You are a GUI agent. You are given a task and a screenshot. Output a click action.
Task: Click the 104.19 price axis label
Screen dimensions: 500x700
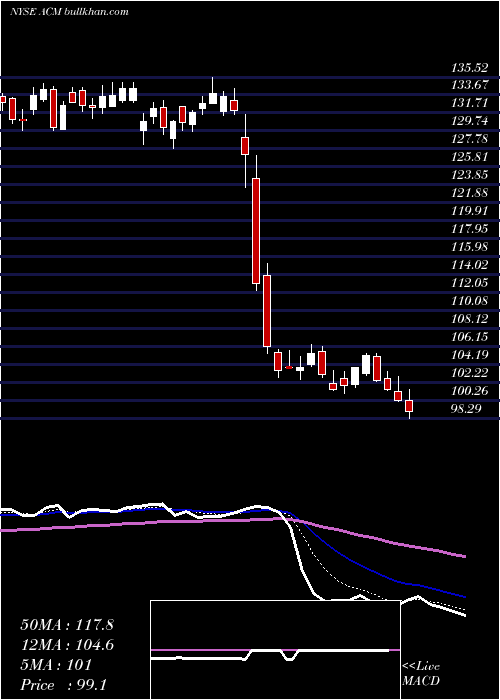click(x=470, y=355)
